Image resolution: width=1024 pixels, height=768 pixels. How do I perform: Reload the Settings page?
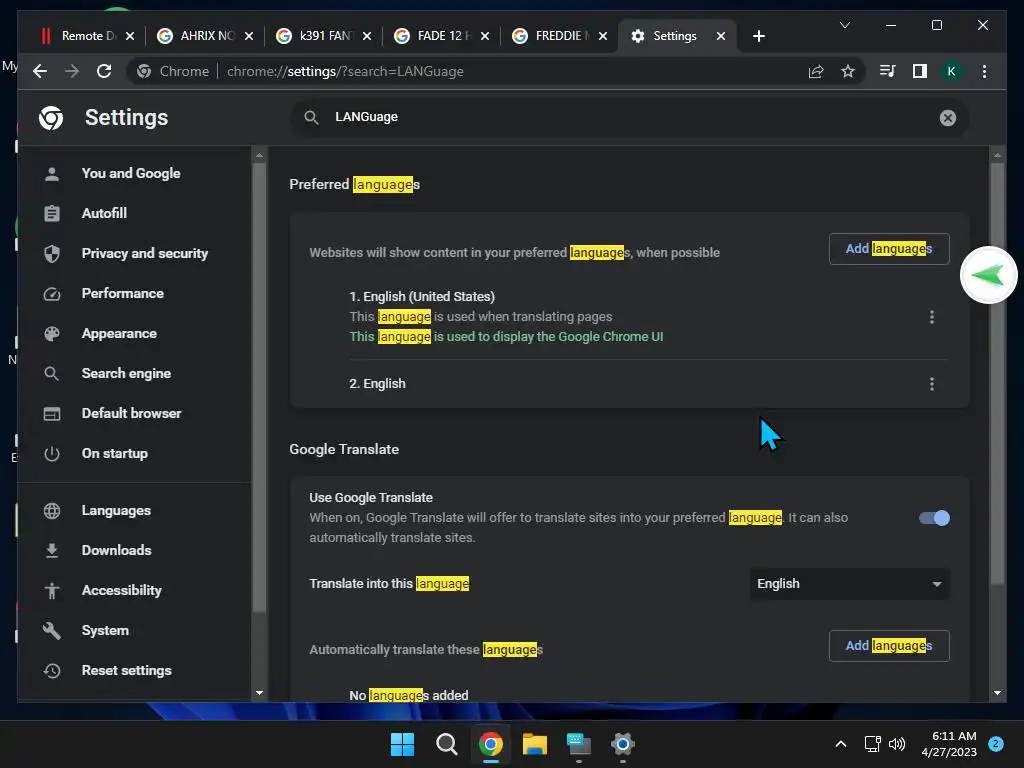tap(104, 71)
